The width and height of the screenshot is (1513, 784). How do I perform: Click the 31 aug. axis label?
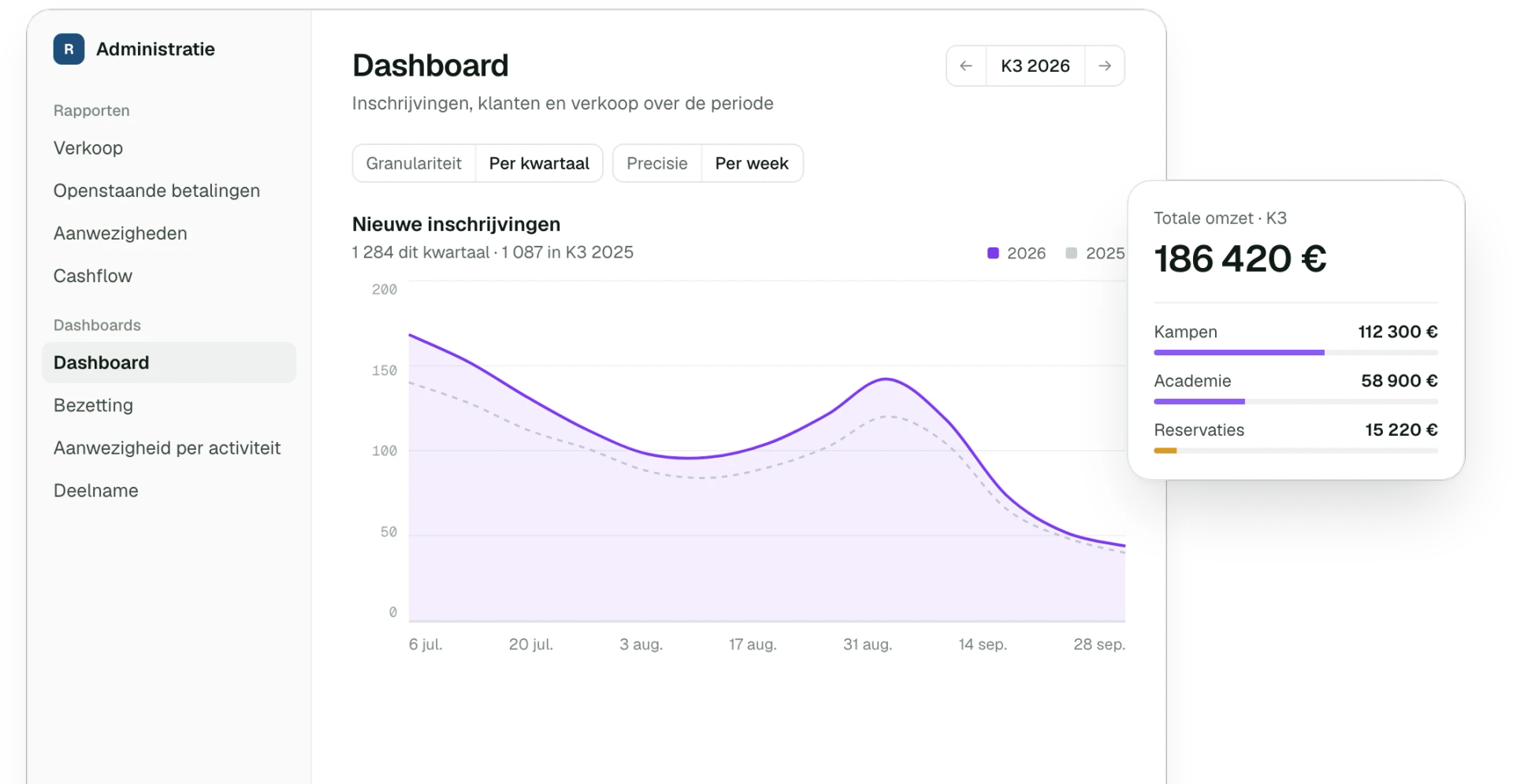click(x=868, y=645)
